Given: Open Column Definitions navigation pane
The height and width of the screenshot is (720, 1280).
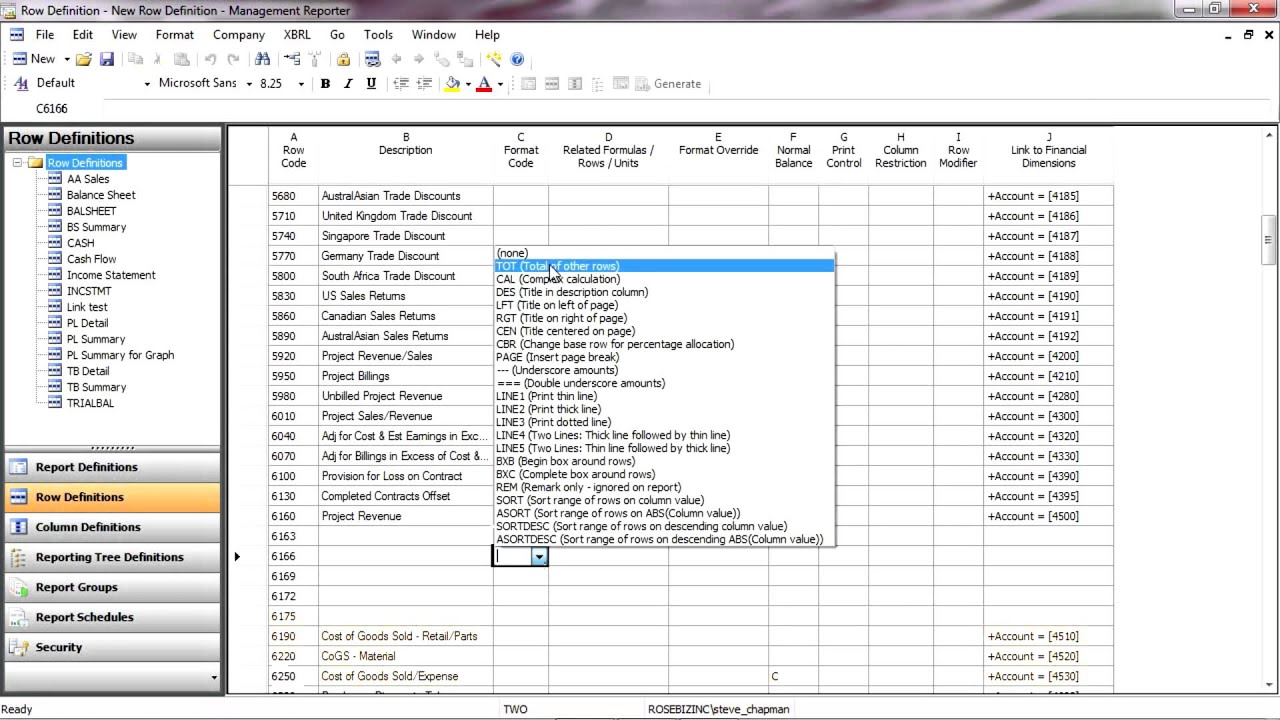Looking at the screenshot, I should click(x=112, y=527).
